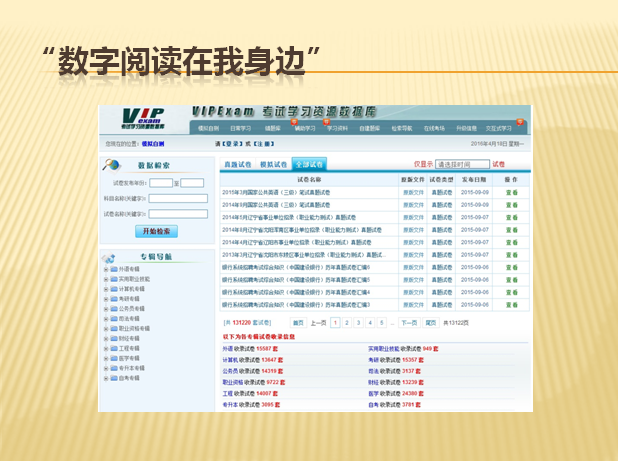Open the 请选择时间 dropdown
618x461 pixels.
[461, 164]
